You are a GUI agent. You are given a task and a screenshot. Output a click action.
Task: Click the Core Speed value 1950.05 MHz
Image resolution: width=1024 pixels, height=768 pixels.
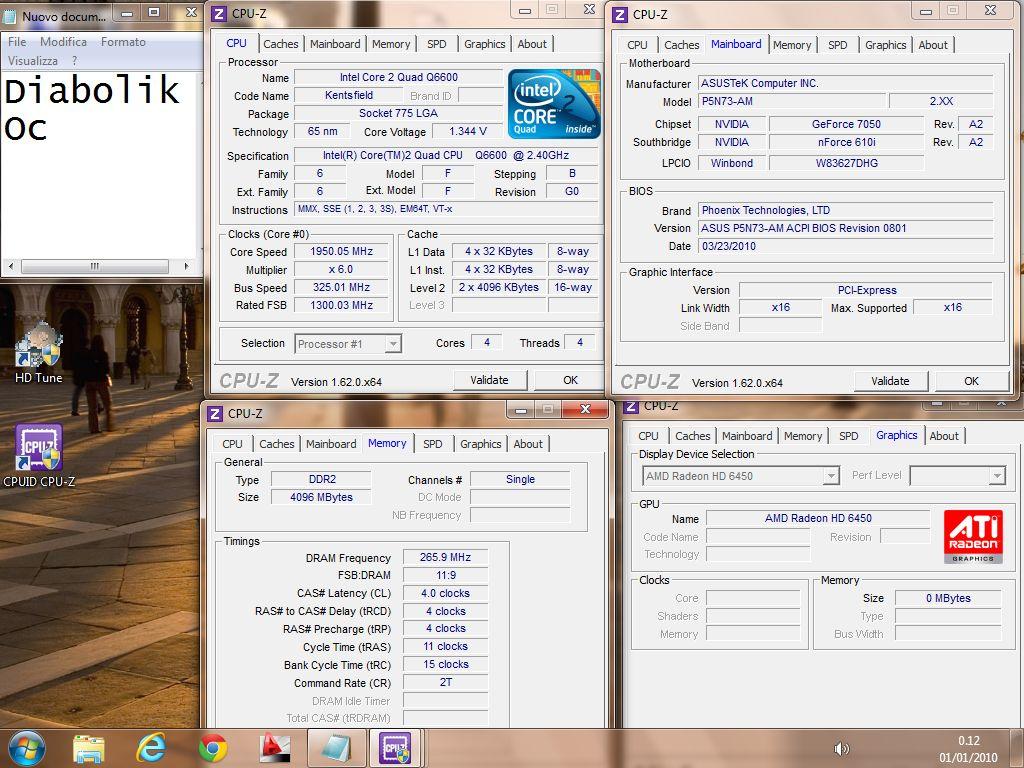[342, 251]
